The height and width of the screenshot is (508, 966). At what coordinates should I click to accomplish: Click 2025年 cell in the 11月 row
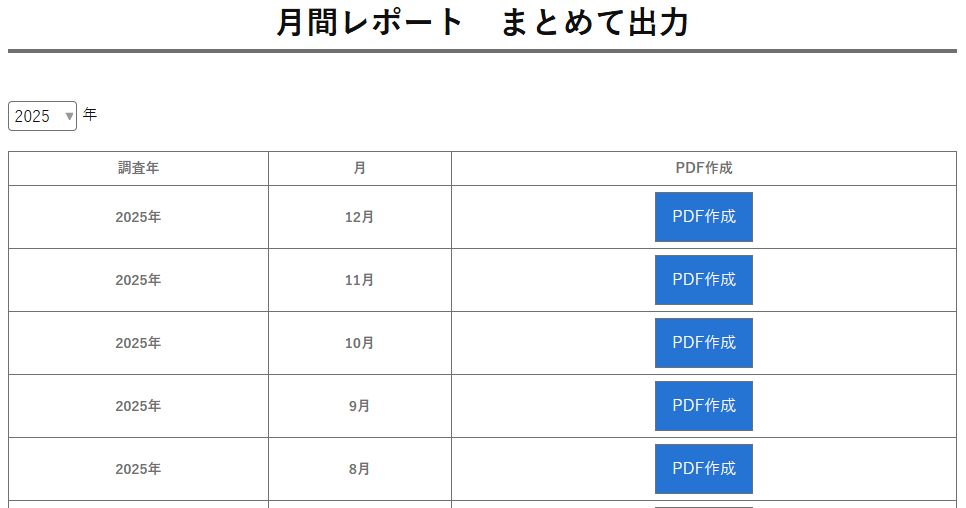click(x=138, y=280)
